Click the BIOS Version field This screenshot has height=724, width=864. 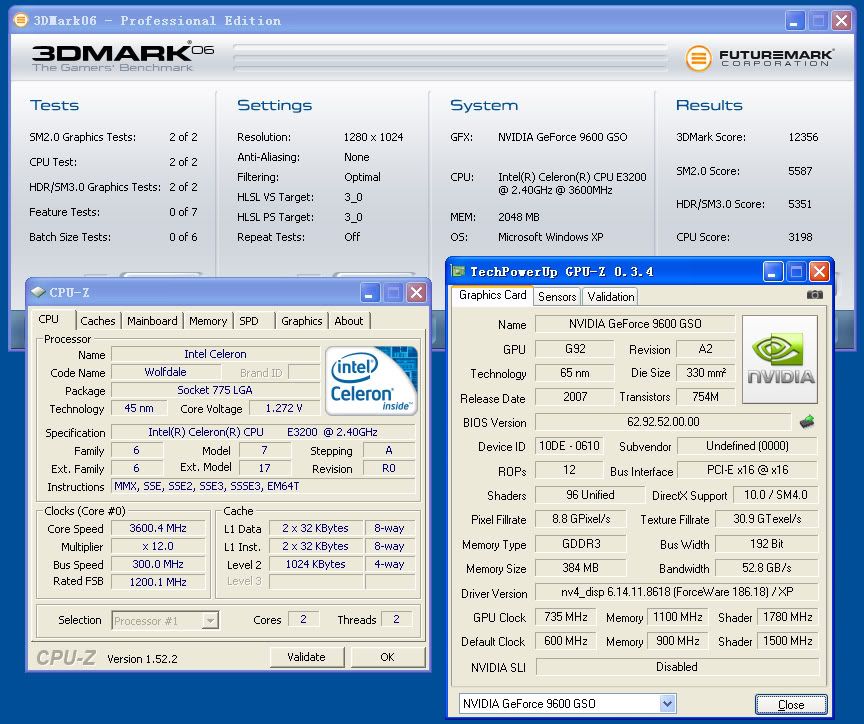(663, 422)
